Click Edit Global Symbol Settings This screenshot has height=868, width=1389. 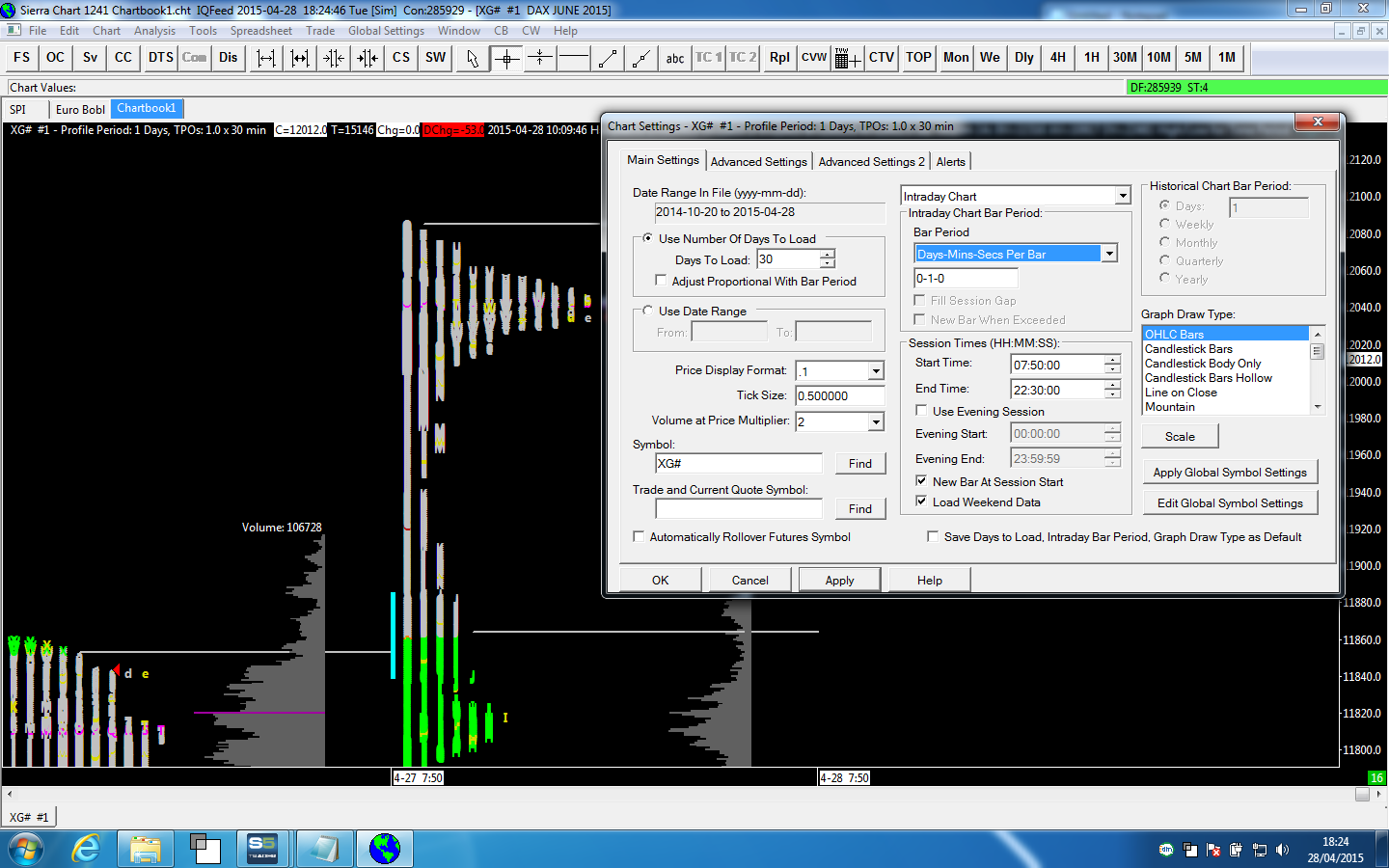pos(1229,503)
